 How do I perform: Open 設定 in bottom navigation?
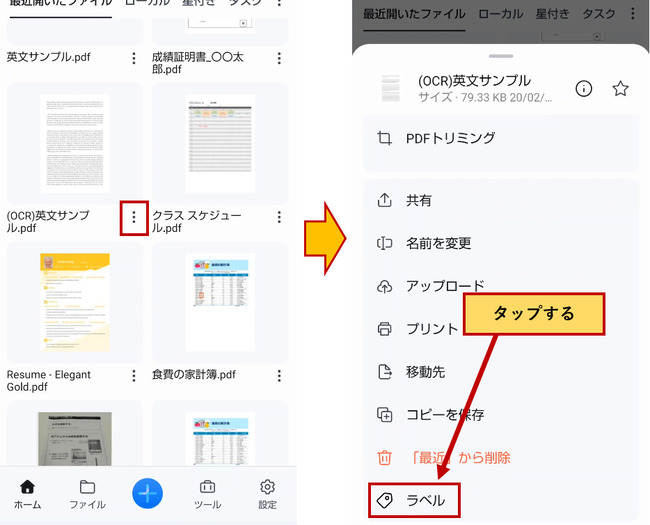click(267, 495)
